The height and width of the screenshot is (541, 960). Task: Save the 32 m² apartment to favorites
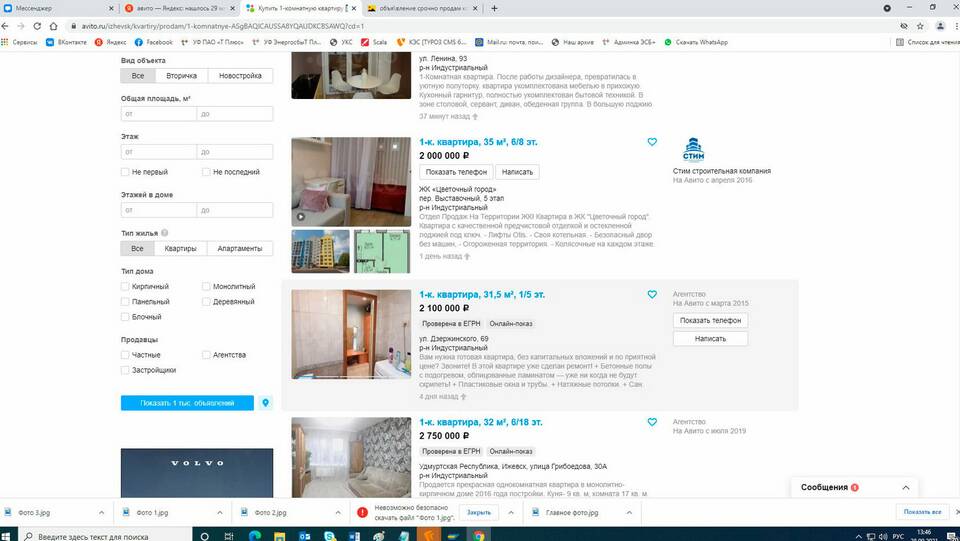tap(652, 423)
